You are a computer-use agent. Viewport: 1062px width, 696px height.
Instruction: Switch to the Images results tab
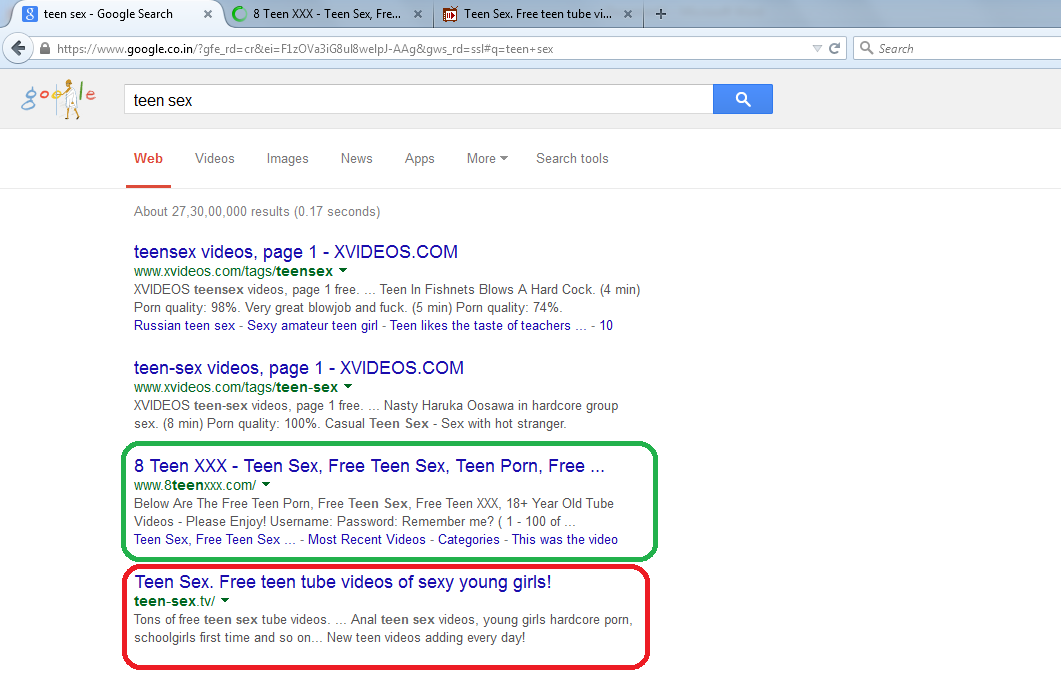click(x=287, y=158)
